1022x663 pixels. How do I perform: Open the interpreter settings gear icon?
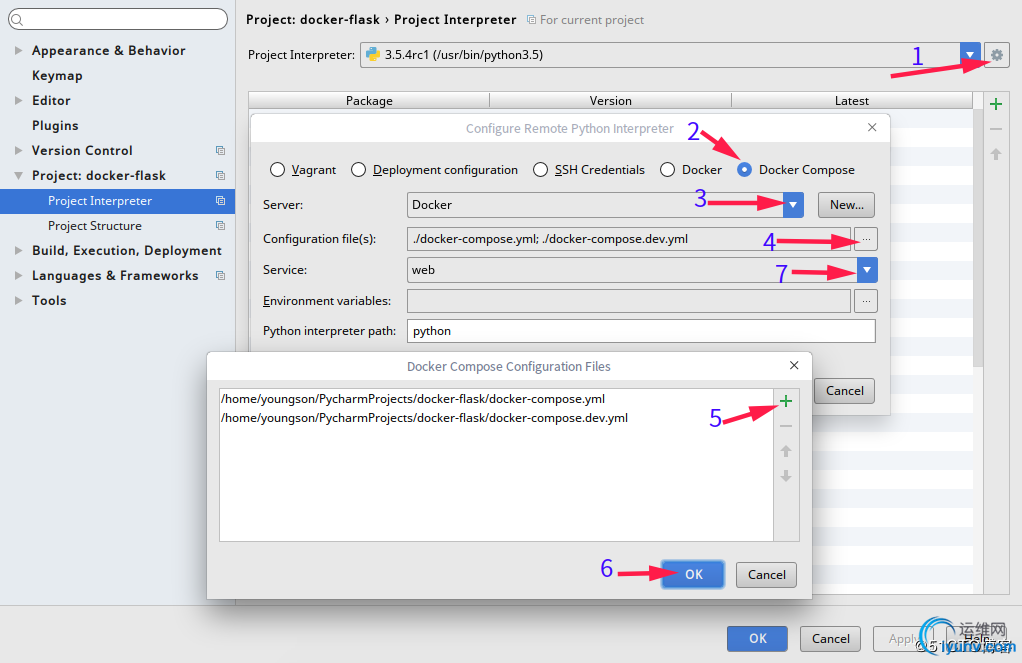pyautogui.click(x=997, y=55)
